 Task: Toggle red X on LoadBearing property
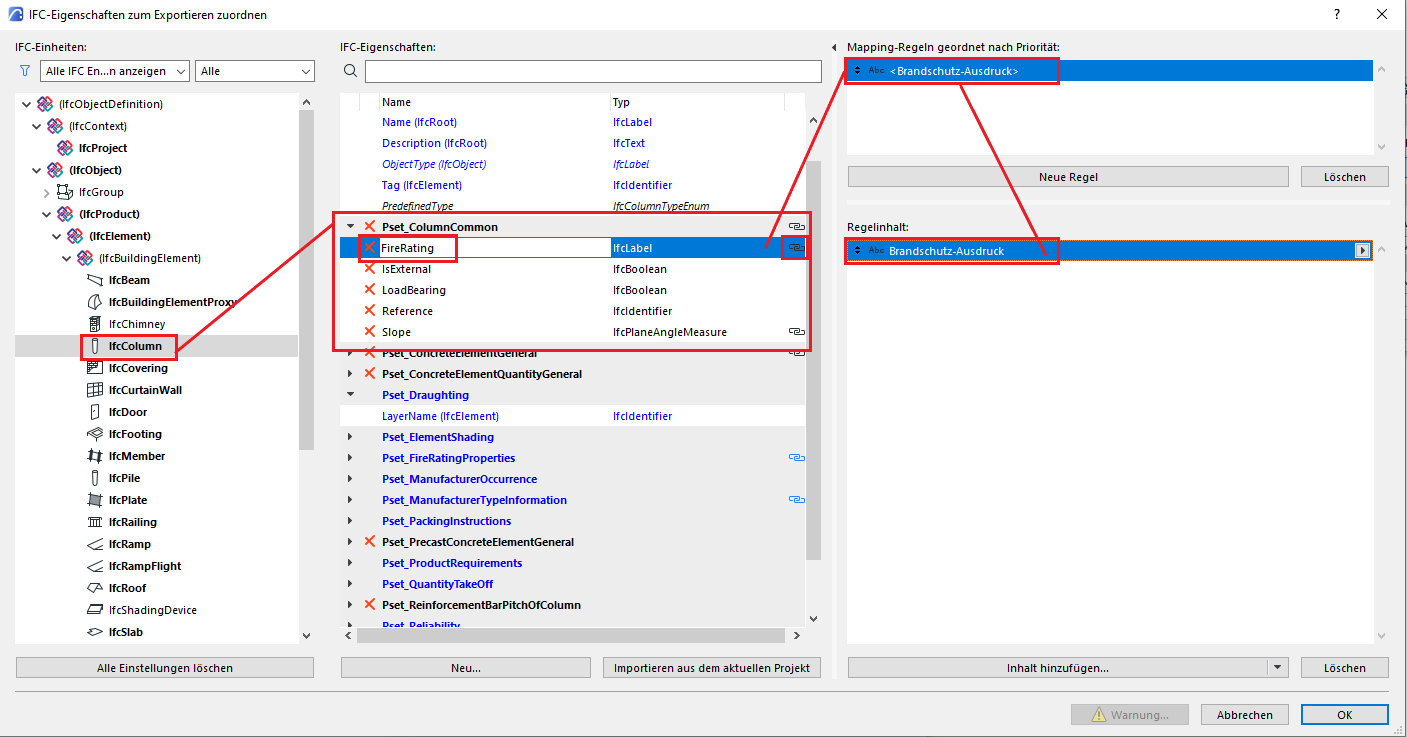pos(370,290)
